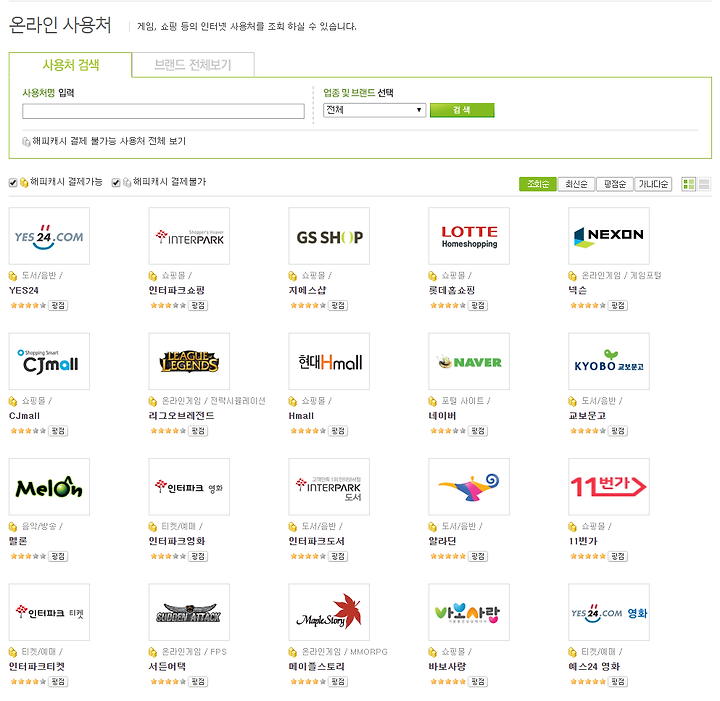Image resolution: width=720 pixels, height=701 pixels.
Task: Open the 업종 및 브랜드 dropdown
Action: point(374,110)
